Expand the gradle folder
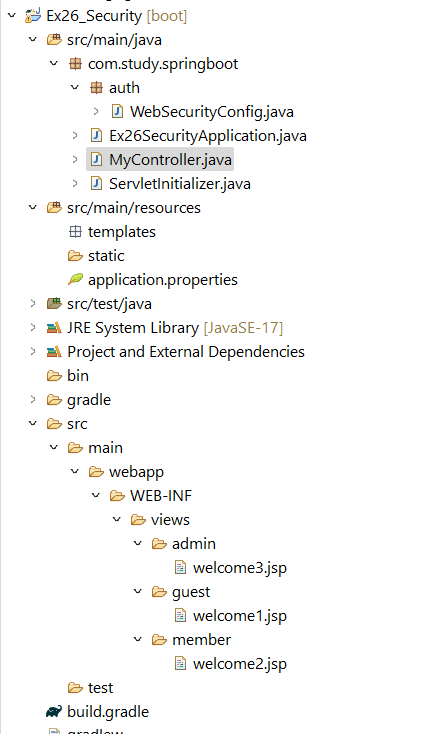The image size is (427, 734). 33,399
